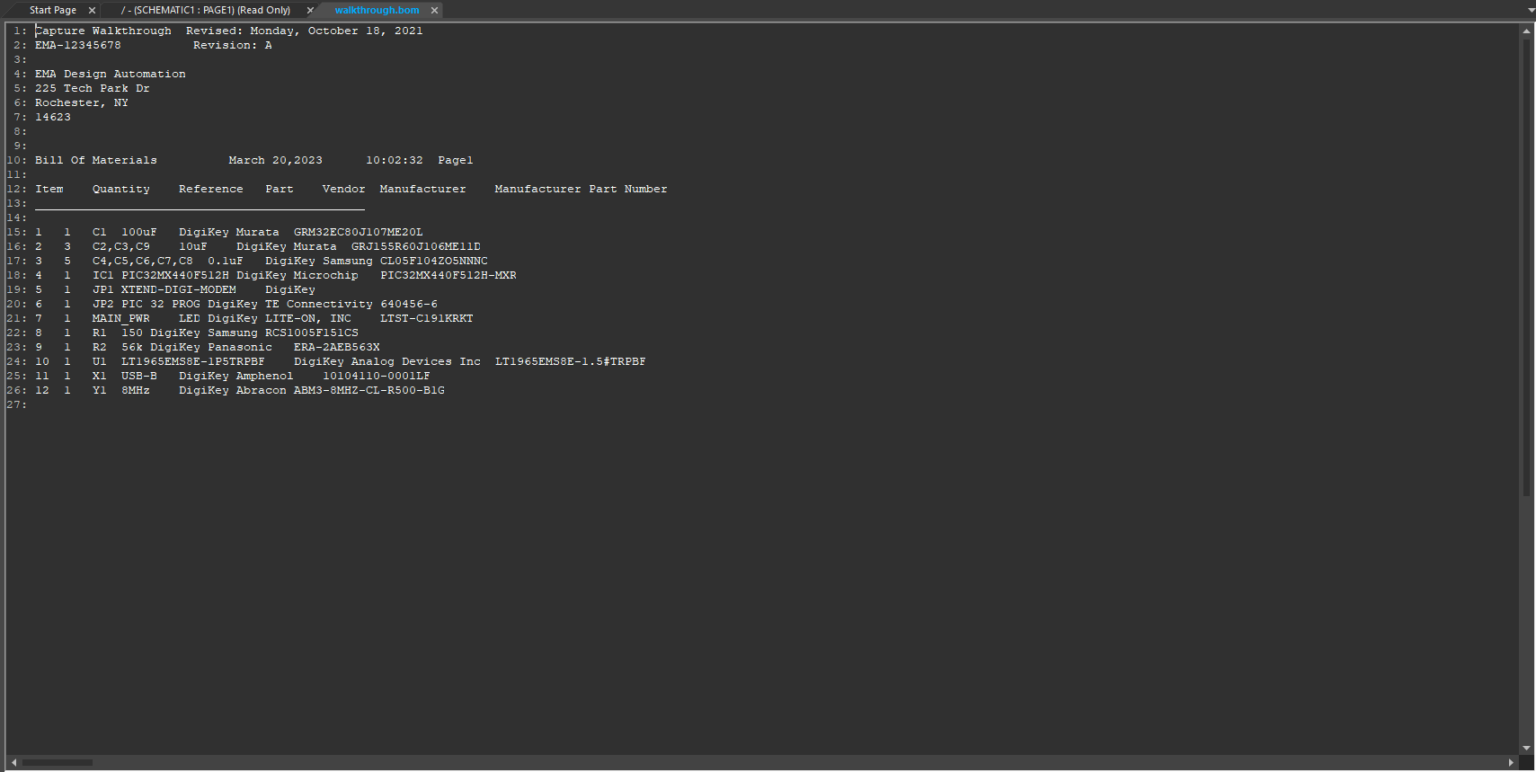Close the walkthrough.bom tab
The height and width of the screenshot is (772, 1536).
click(x=434, y=10)
